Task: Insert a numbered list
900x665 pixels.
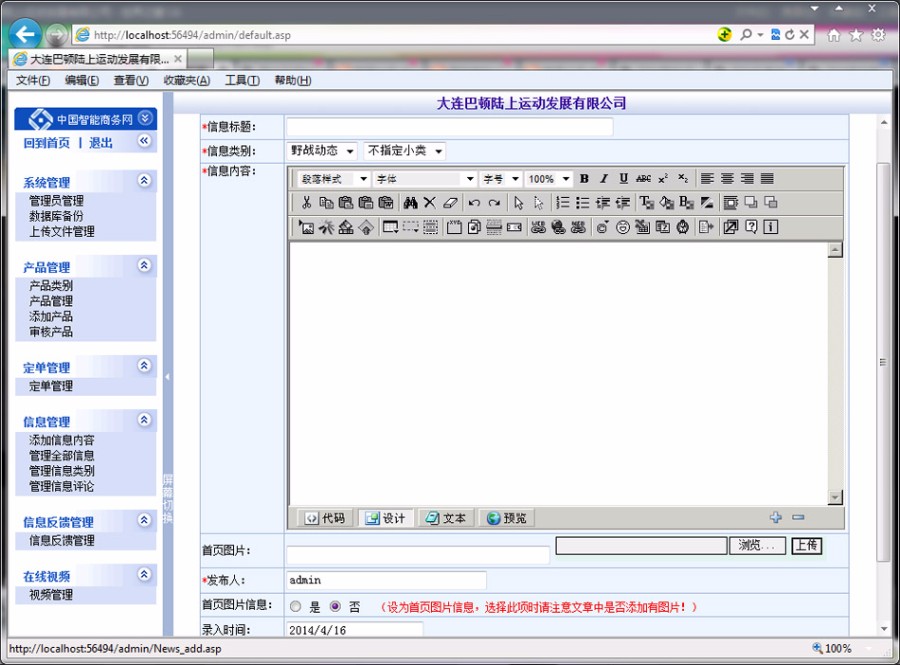Action: coord(561,201)
